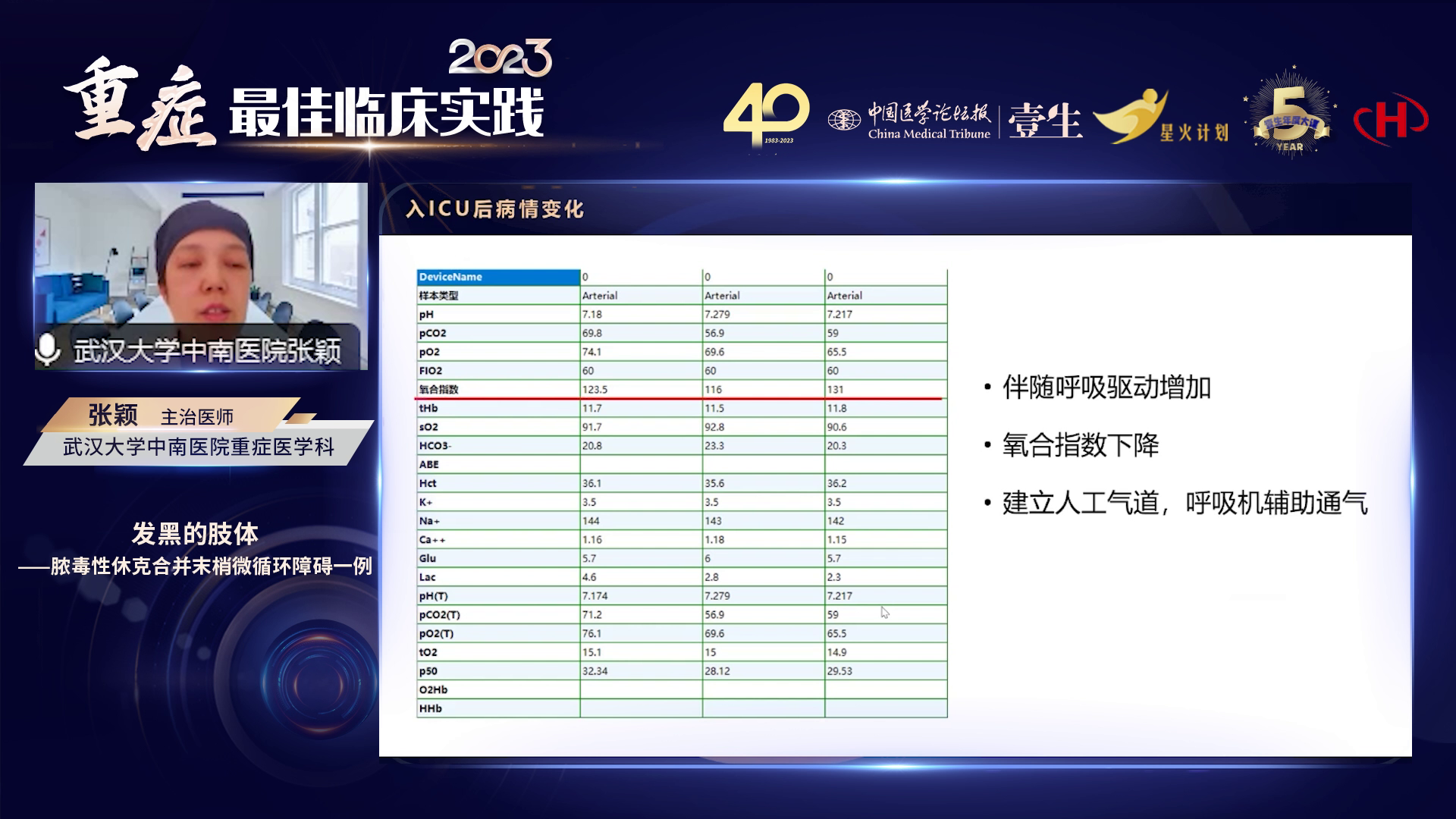Viewport: 1456px width, 819px height.
Task: Click the lecture title 发黑的肢体
Action: [195, 534]
